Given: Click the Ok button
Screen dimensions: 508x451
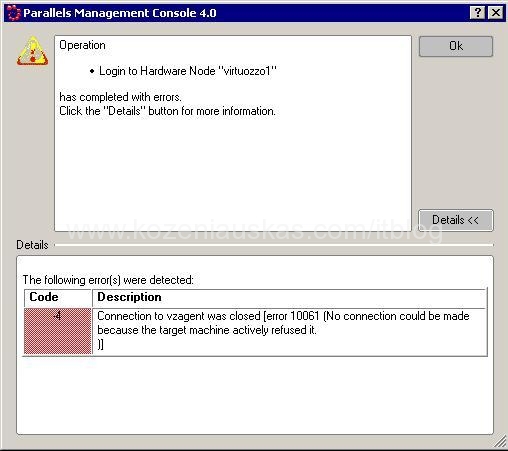Looking at the screenshot, I should (x=456, y=46).
